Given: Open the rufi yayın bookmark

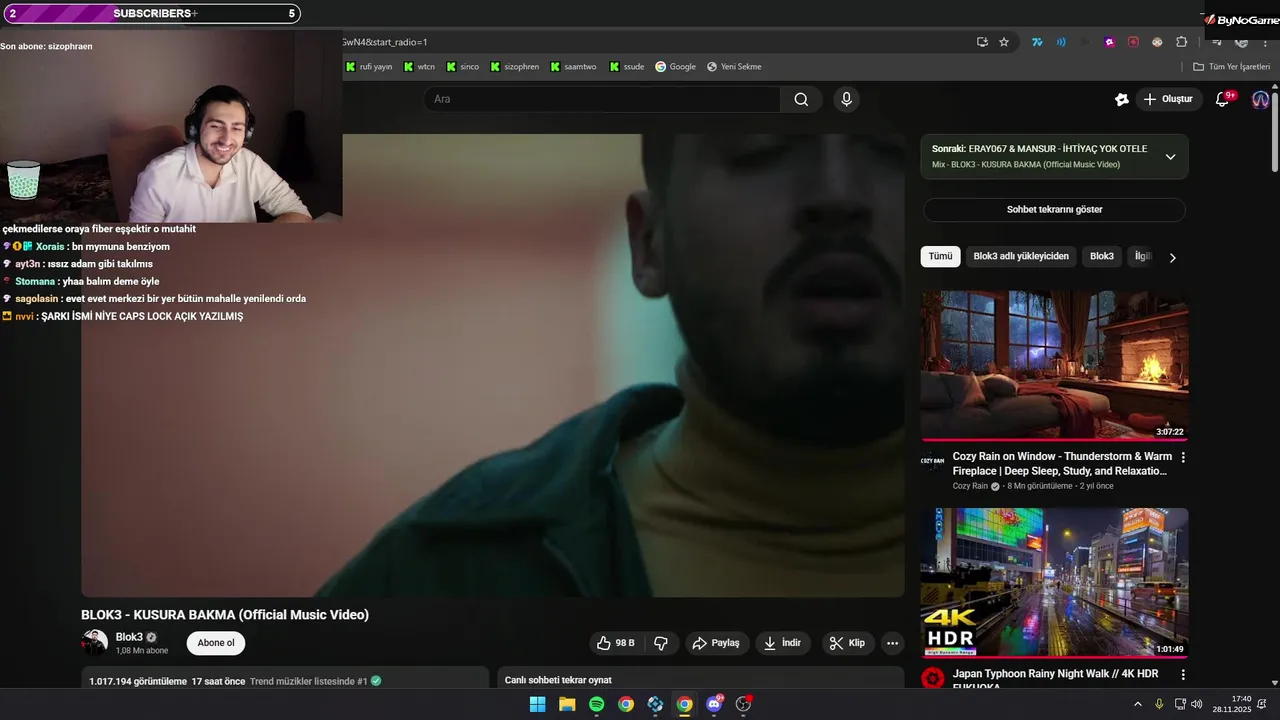Looking at the screenshot, I should (369, 67).
